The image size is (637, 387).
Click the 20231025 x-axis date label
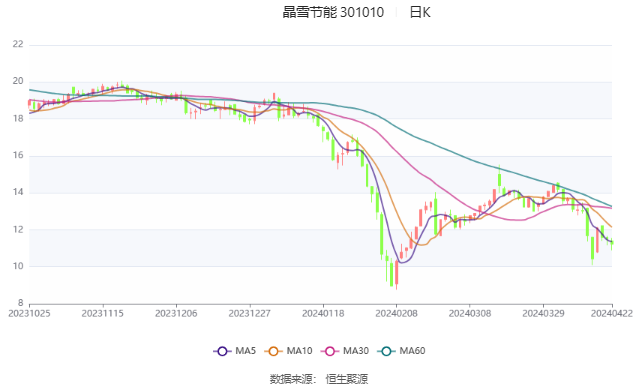(x=29, y=313)
